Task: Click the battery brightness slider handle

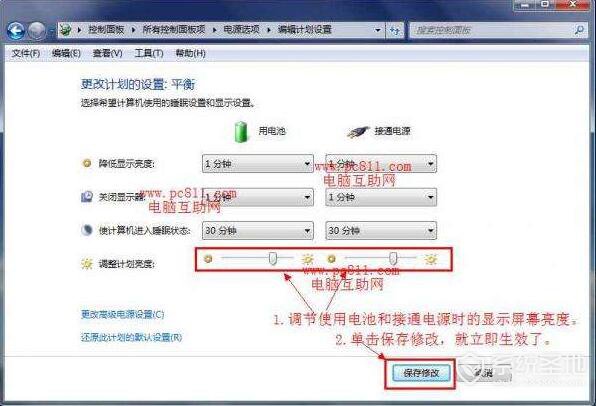Action: tap(273, 259)
